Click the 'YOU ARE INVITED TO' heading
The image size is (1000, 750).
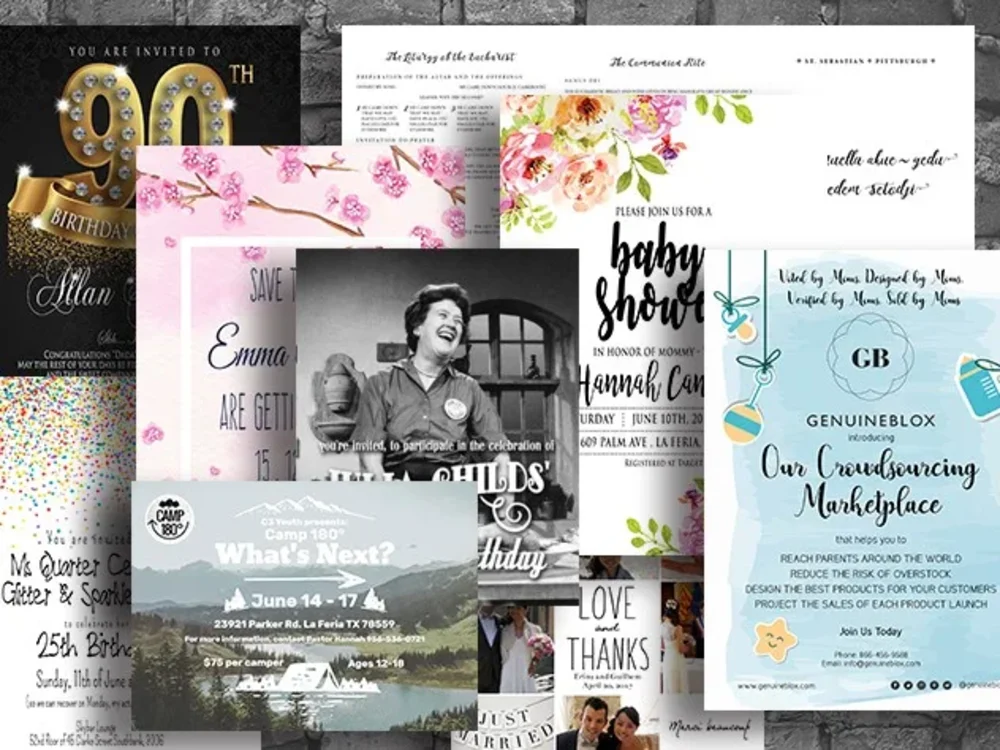(145, 52)
